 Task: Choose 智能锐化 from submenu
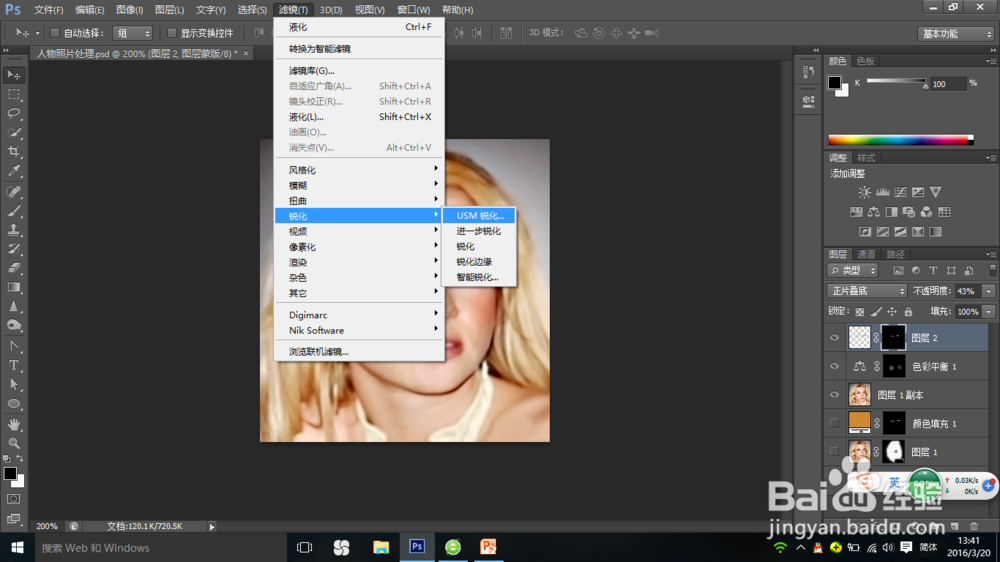(479, 277)
